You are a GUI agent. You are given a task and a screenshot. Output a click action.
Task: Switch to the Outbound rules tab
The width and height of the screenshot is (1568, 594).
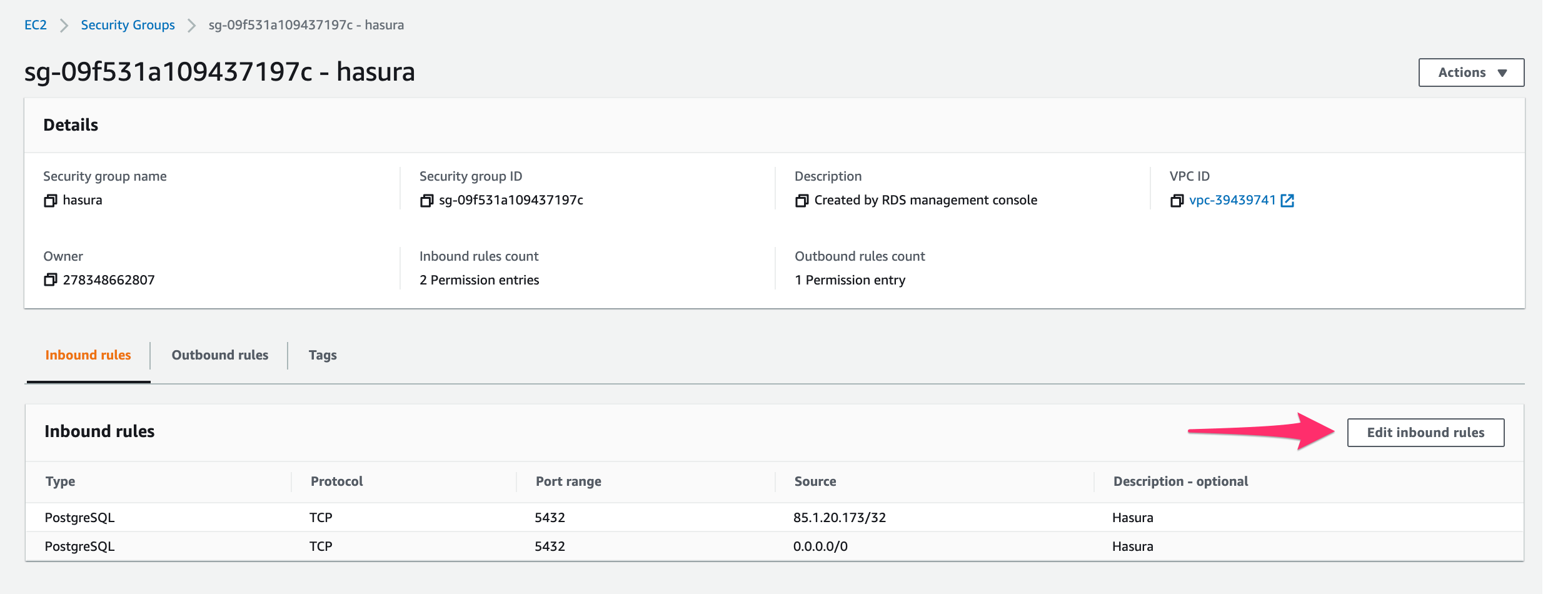pos(219,355)
